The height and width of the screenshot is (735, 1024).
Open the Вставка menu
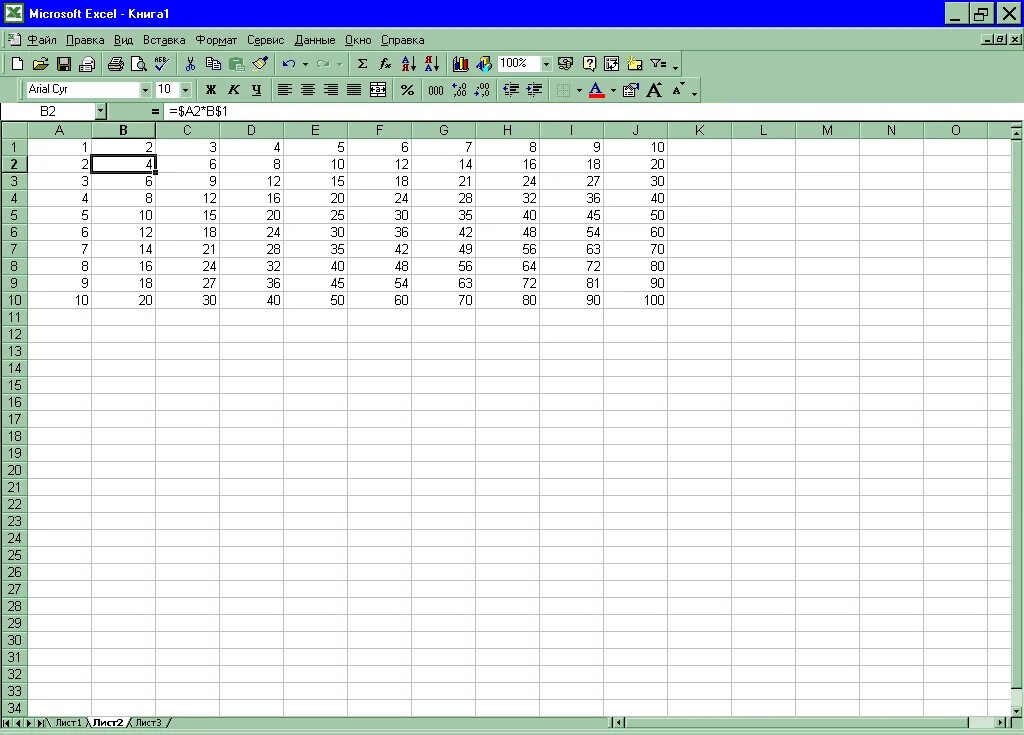click(x=164, y=41)
